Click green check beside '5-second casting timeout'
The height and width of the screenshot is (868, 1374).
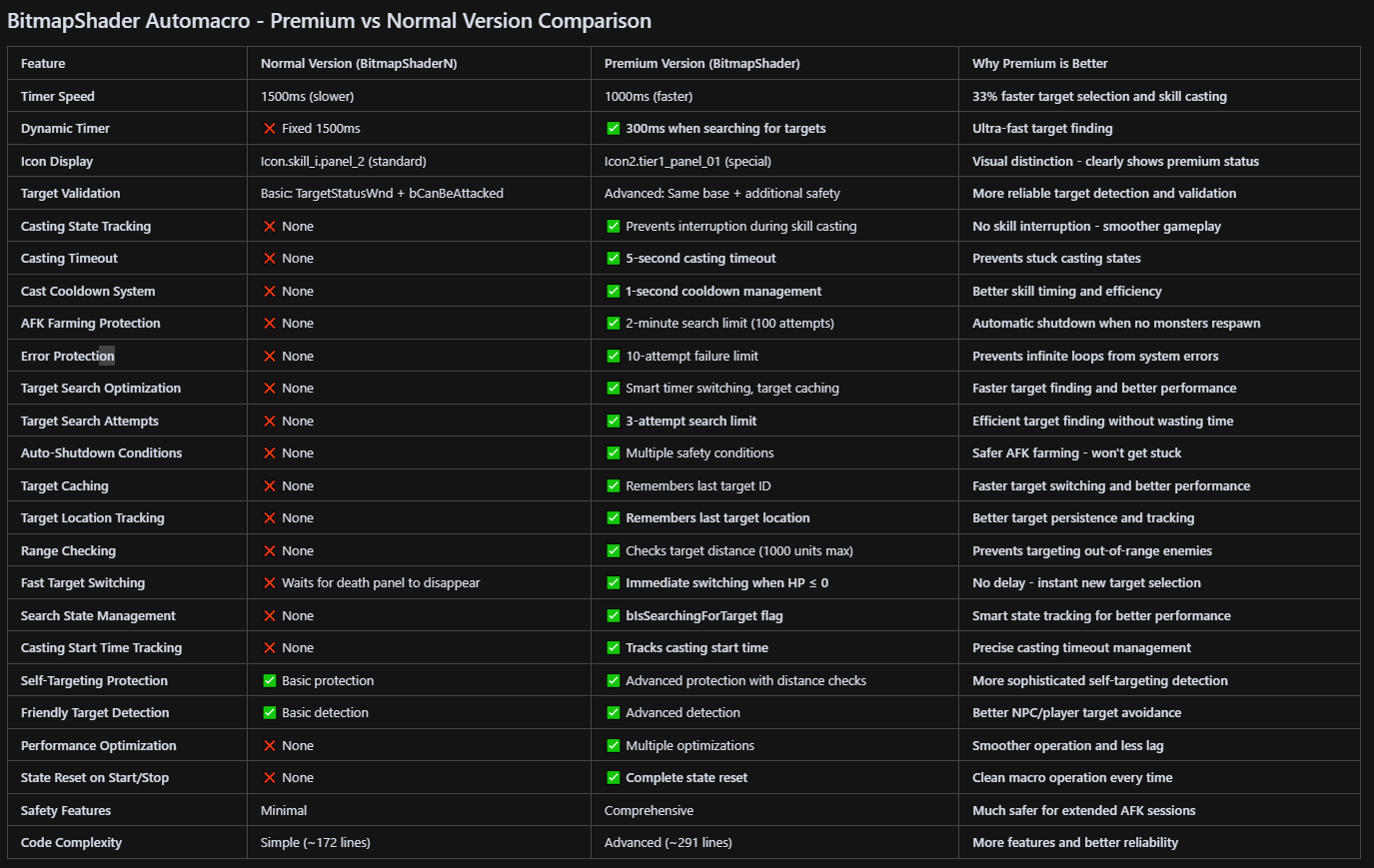coord(614,259)
